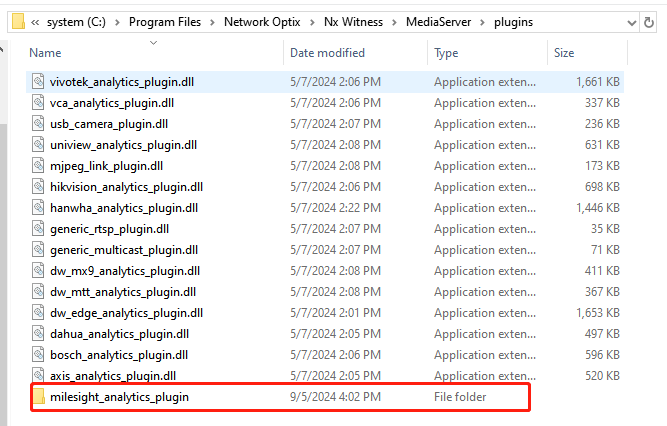This screenshot has height=426, width=667.
Task: Click the 1,661 KB size value
Action: click(x=598, y=82)
